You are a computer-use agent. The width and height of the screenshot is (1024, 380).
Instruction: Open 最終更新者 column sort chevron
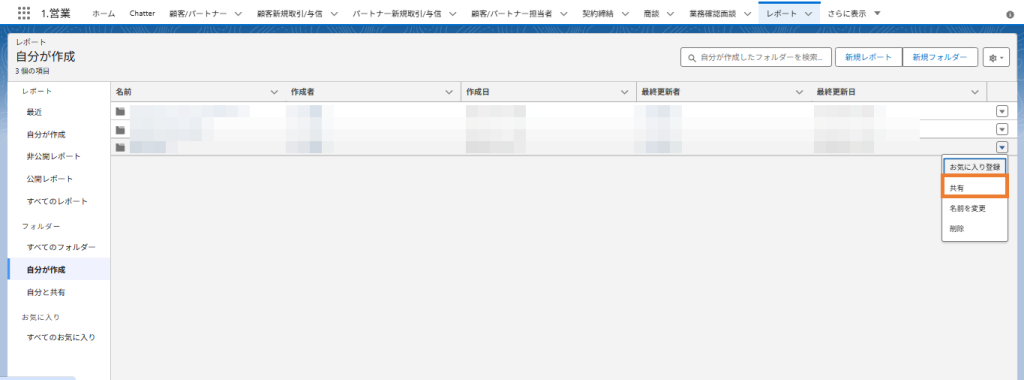[x=799, y=92]
